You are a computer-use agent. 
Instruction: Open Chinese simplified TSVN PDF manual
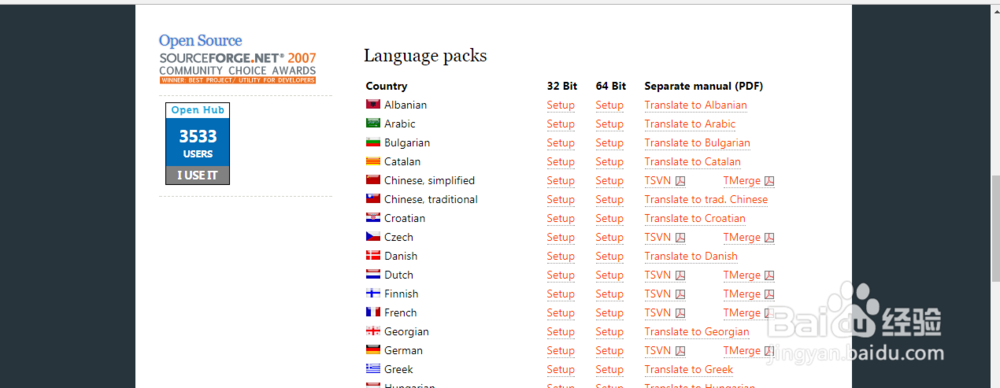665,181
